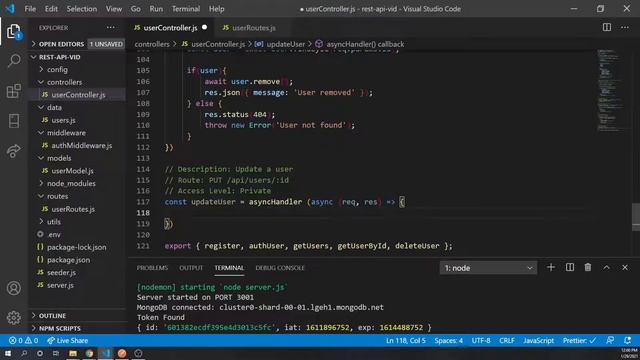Open the terminal selector dropdown '1: node'
Image resolution: width=640 pixels, height=360 pixels.
point(488,268)
